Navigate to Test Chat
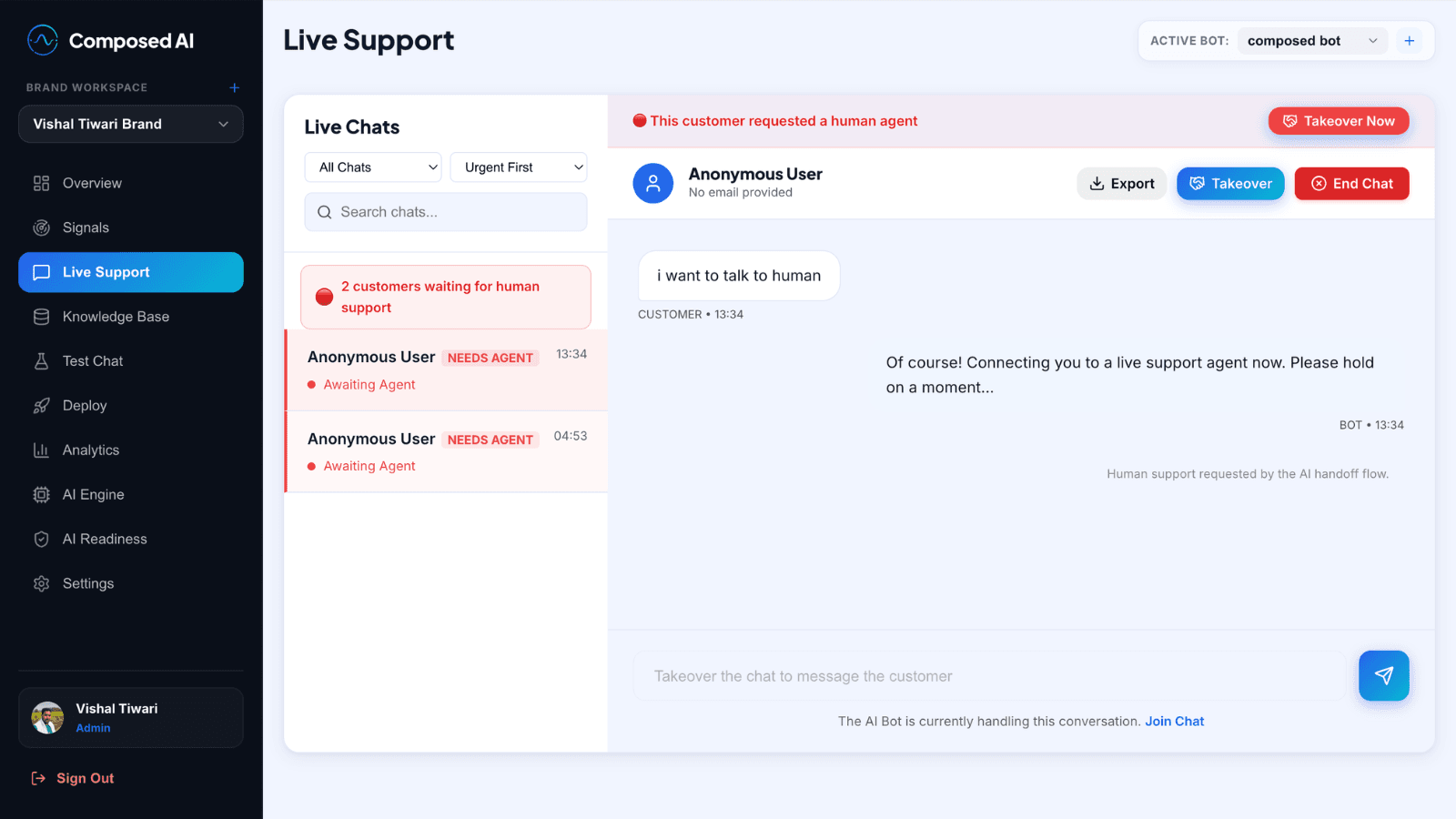 pyautogui.click(x=131, y=361)
